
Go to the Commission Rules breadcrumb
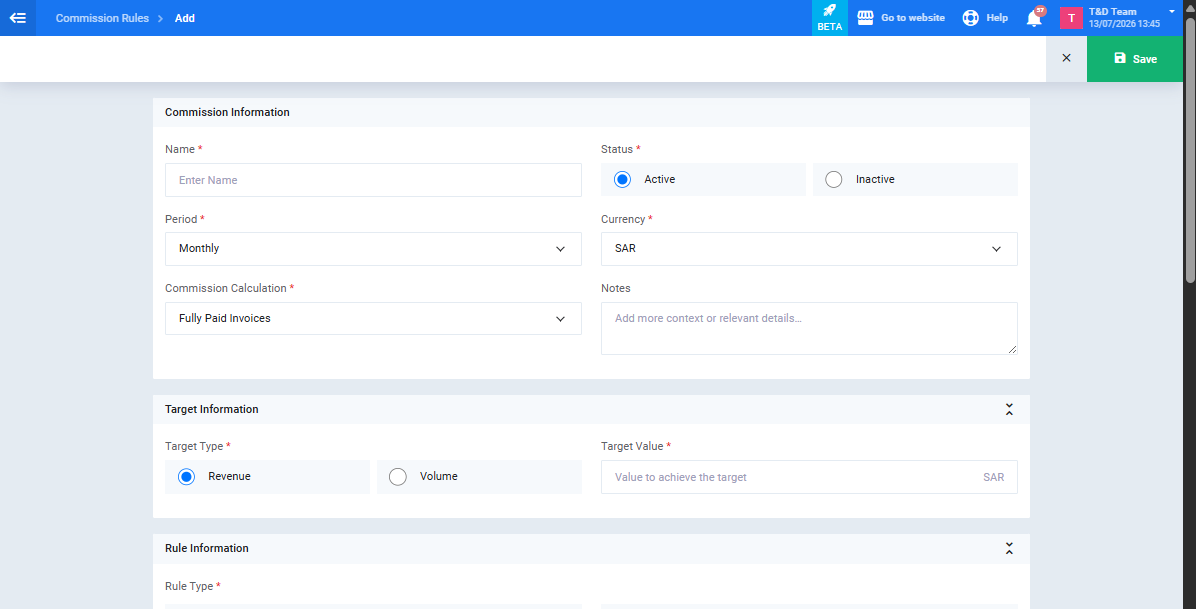[102, 18]
